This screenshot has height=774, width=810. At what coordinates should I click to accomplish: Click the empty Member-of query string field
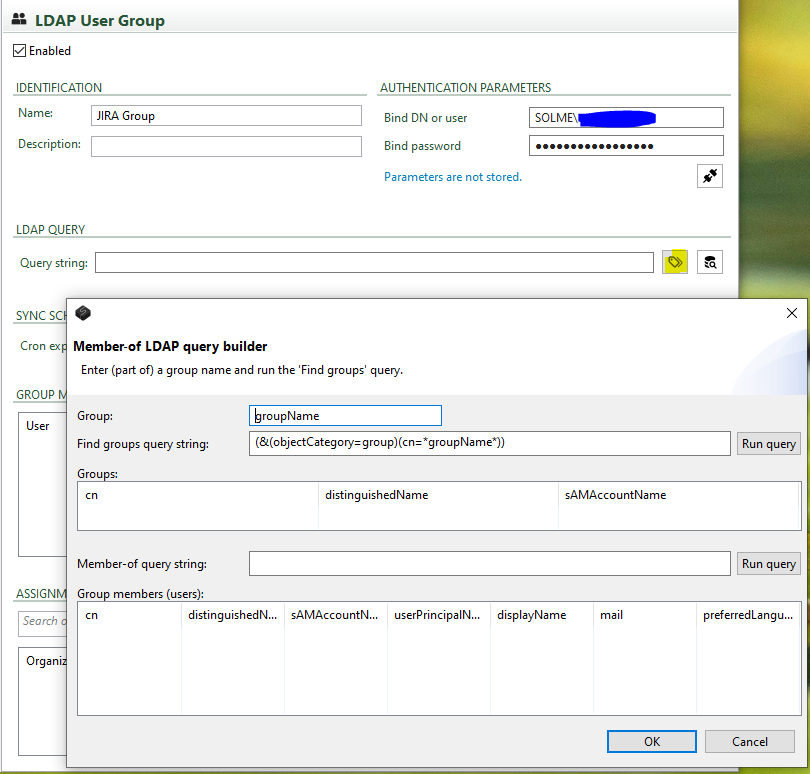pyautogui.click(x=490, y=564)
